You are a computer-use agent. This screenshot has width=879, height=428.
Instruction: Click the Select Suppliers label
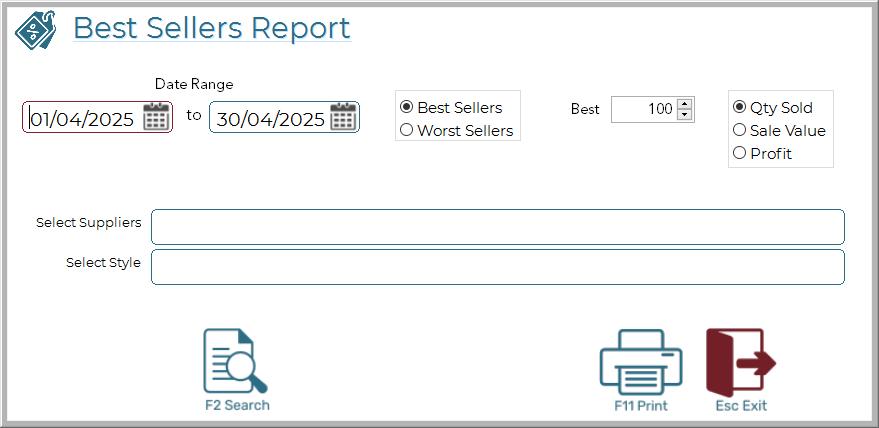tap(89, 223)
